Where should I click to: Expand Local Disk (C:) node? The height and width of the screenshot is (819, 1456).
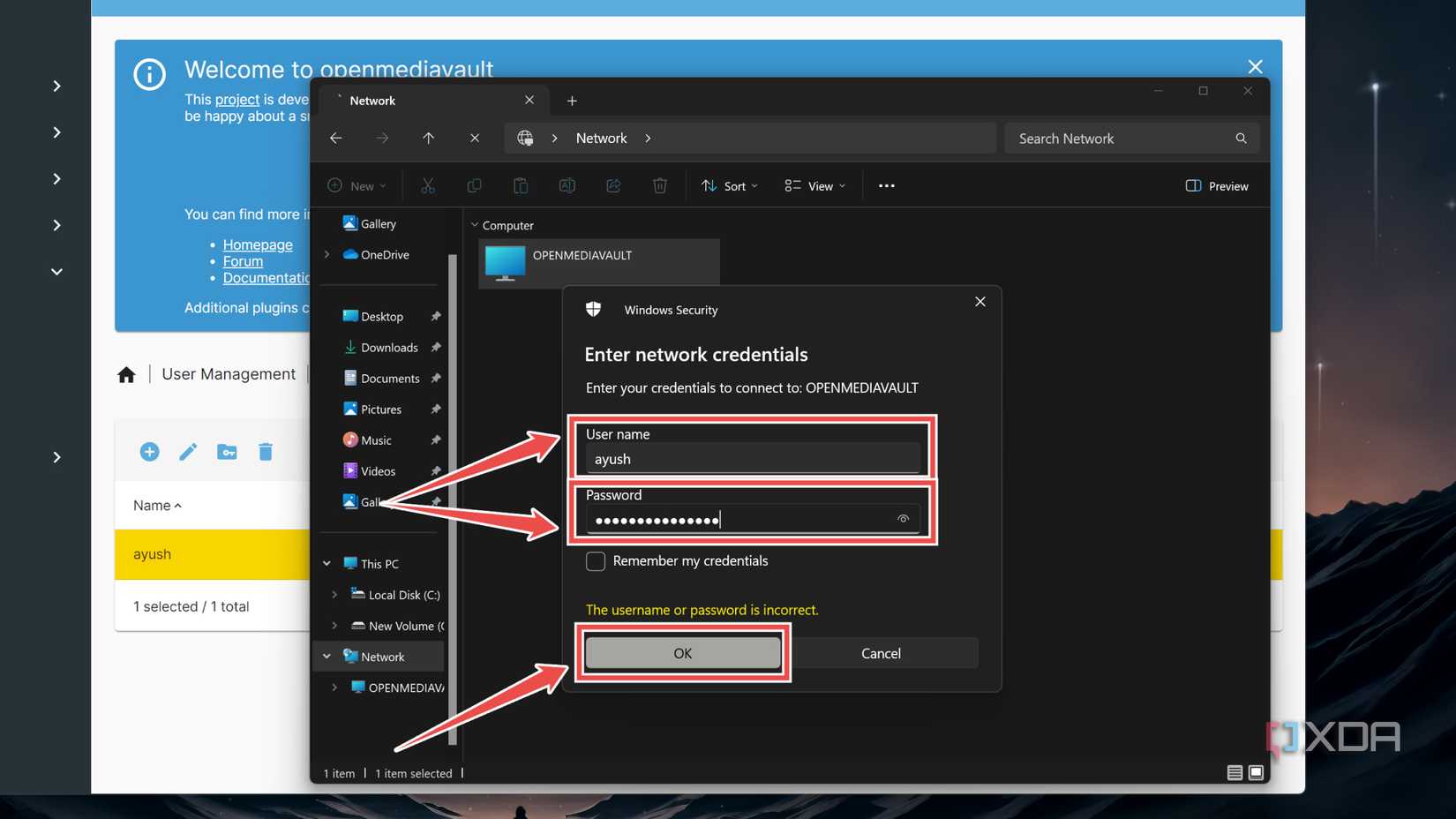(x=334, y=594)
